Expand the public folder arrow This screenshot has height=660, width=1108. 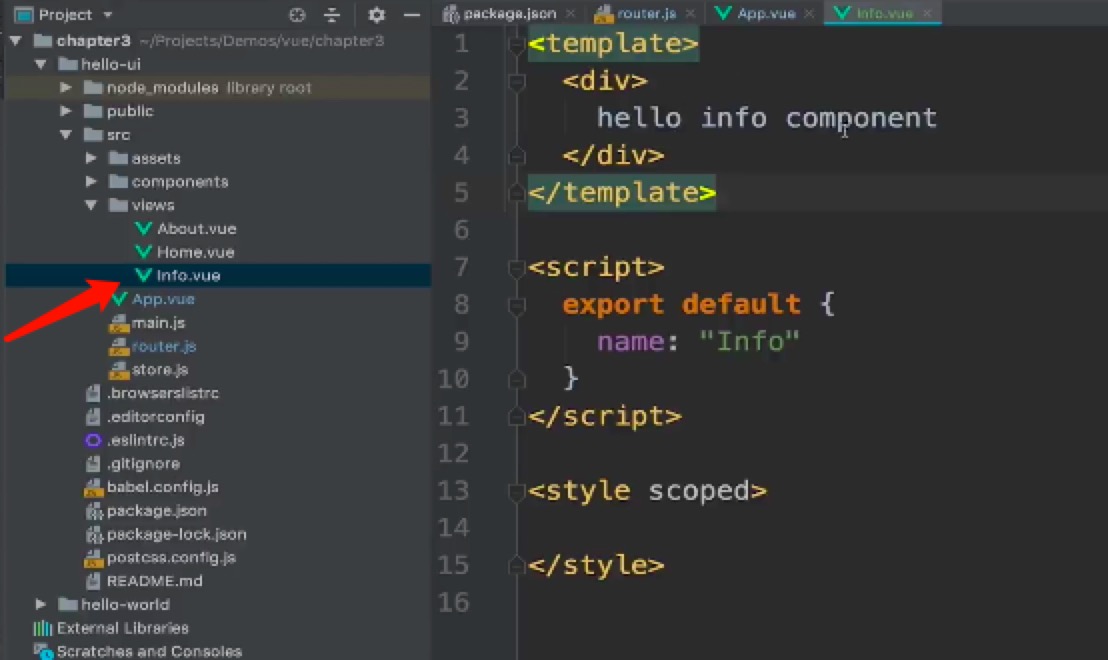click(x=66, y=111)
